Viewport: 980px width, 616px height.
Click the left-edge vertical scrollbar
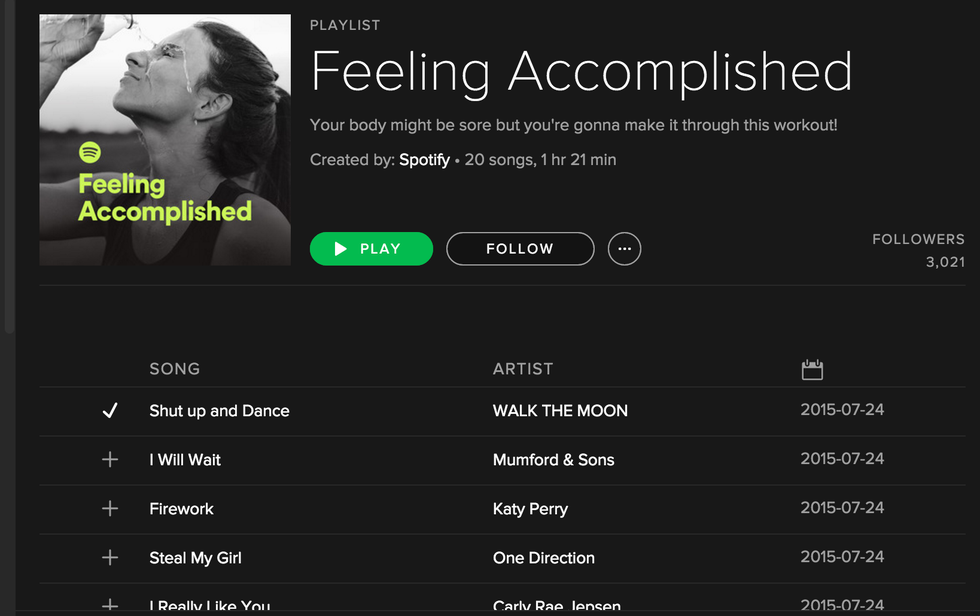[10, 170]
